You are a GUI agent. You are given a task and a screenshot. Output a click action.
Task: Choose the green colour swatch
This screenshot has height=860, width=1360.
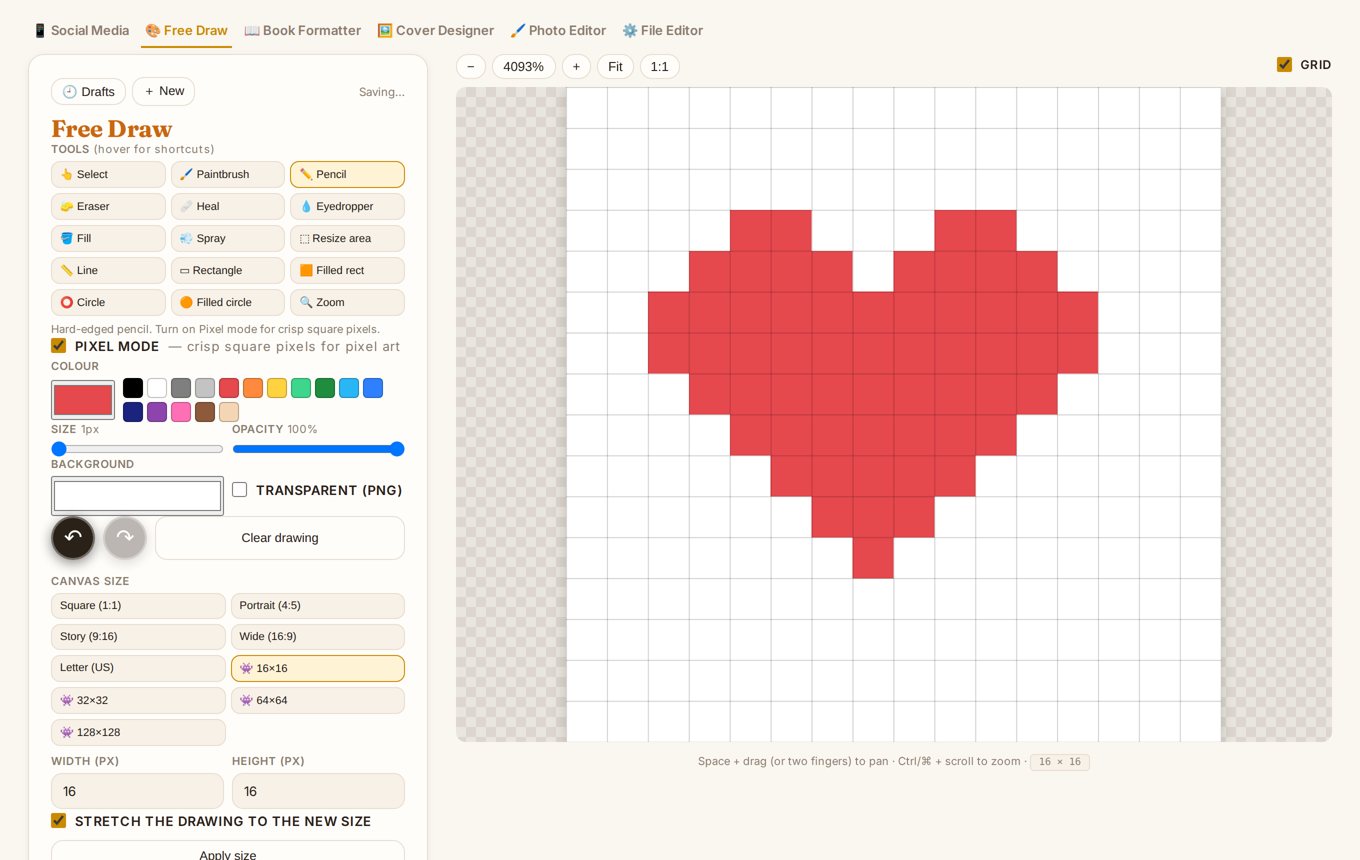tap(325, 388)
